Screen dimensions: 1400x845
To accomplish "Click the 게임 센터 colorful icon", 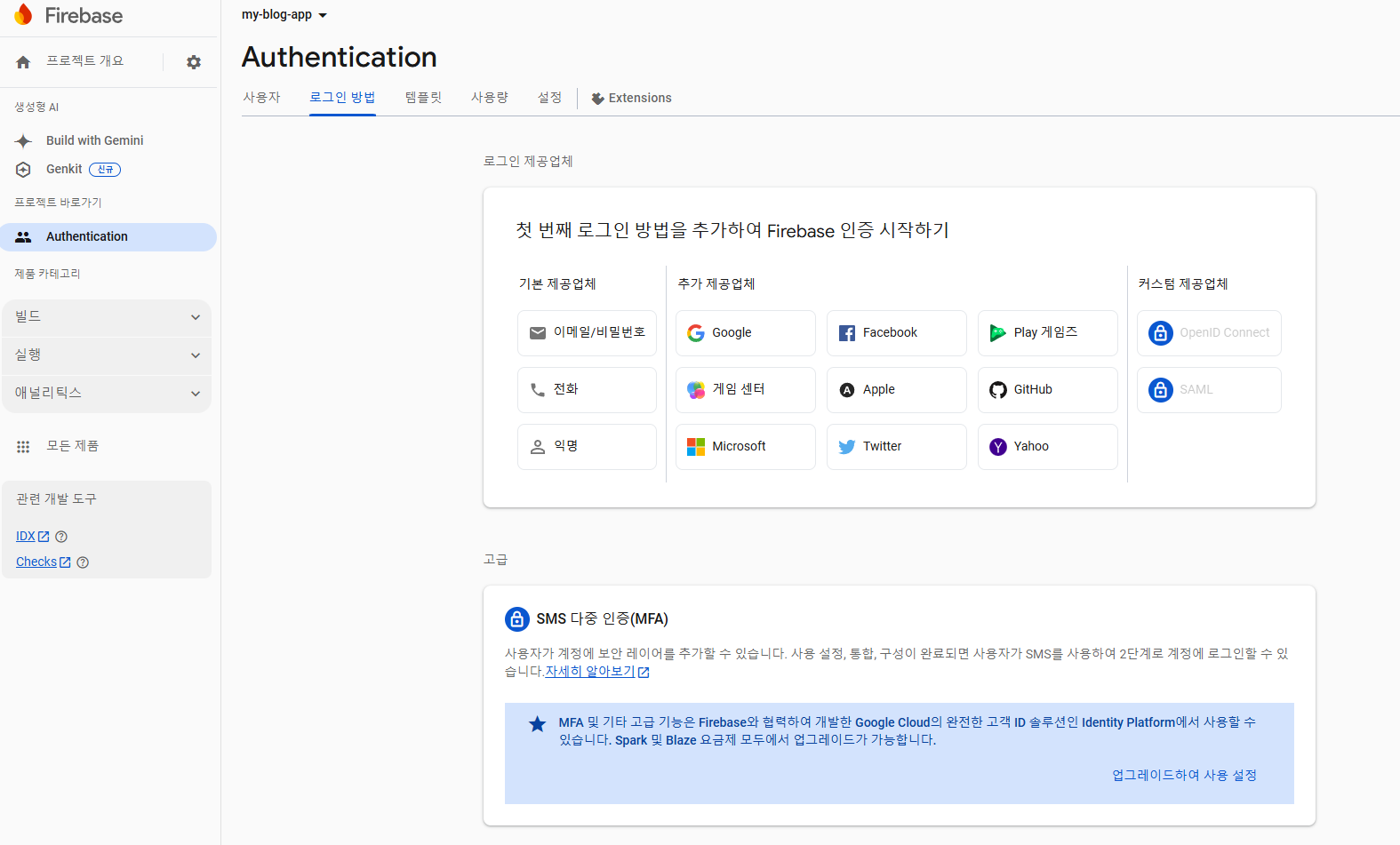I will 696,390.
